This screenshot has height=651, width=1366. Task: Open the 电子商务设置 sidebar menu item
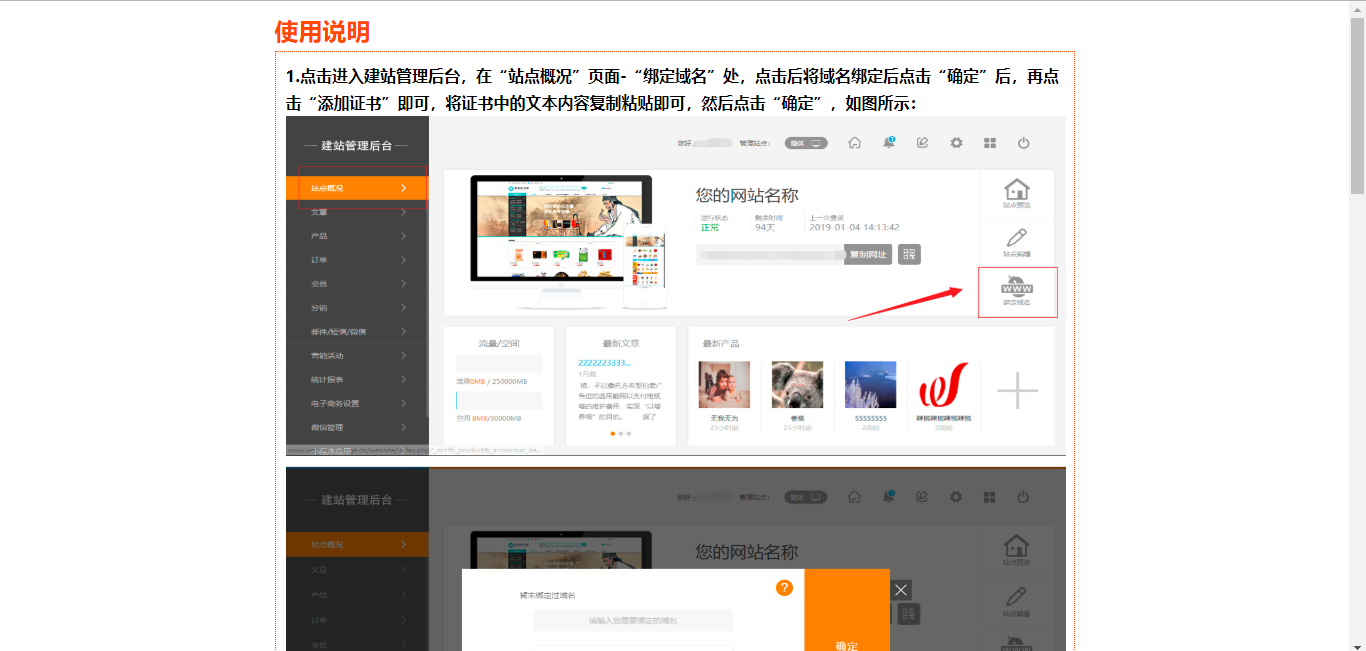point(357,404)
